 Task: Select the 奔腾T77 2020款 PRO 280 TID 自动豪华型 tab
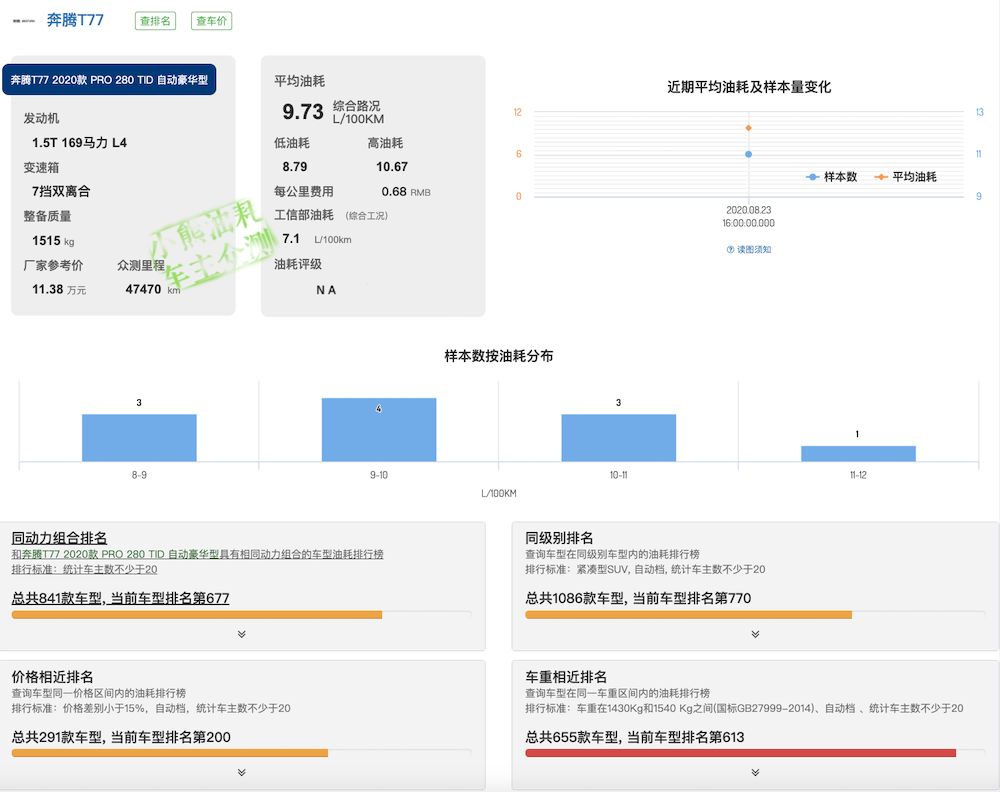(x=109, y=80)
